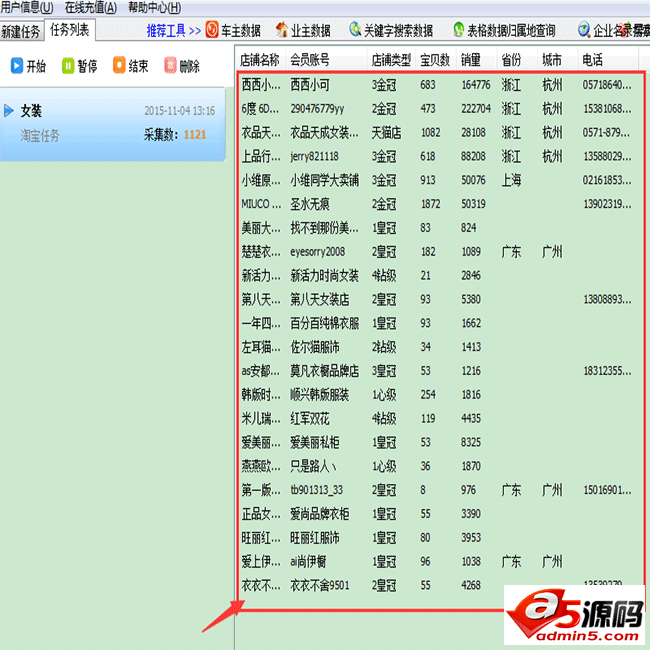Click the sales value 164776
Screen dimensions: 650x650
coord(476,85)
